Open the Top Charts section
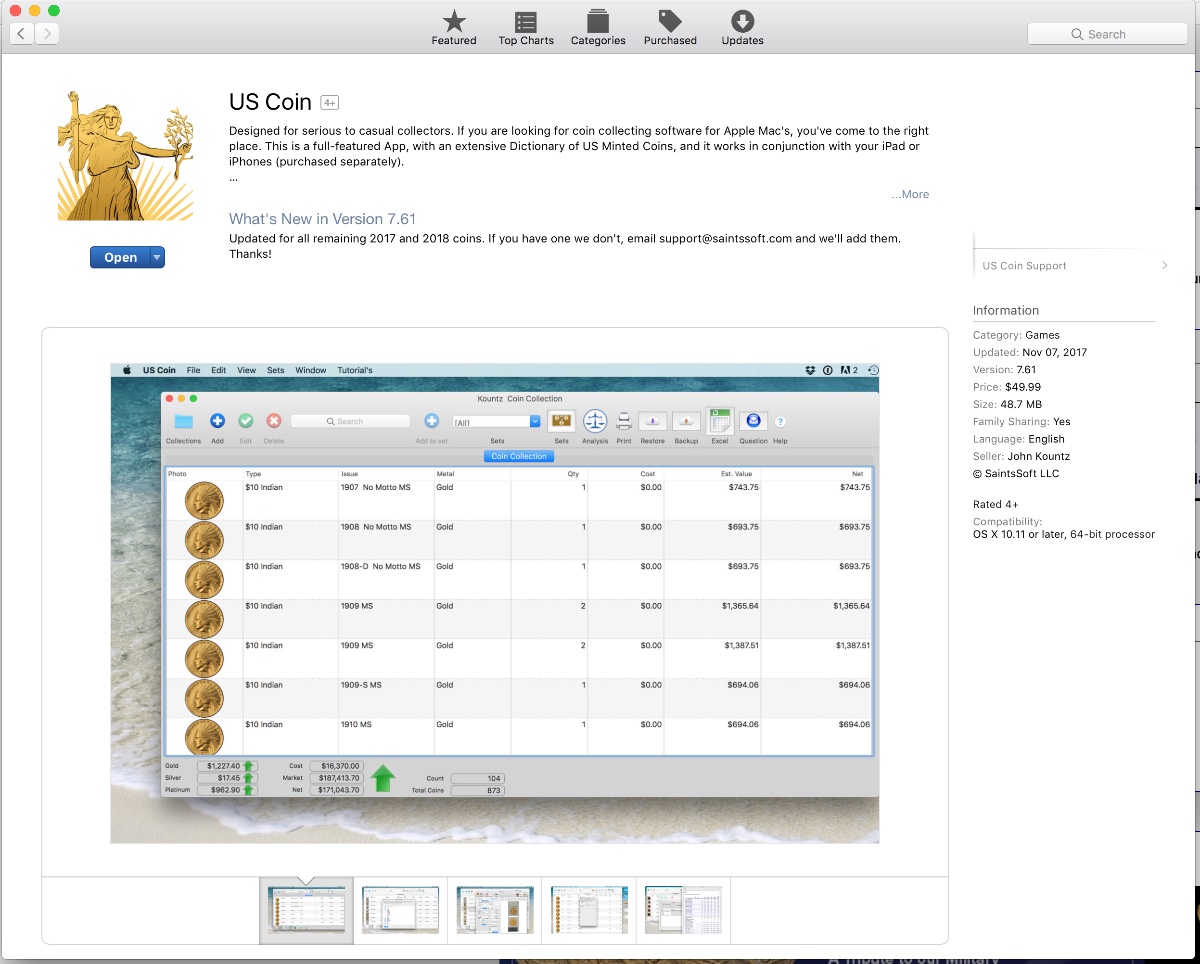 [526, 27]
